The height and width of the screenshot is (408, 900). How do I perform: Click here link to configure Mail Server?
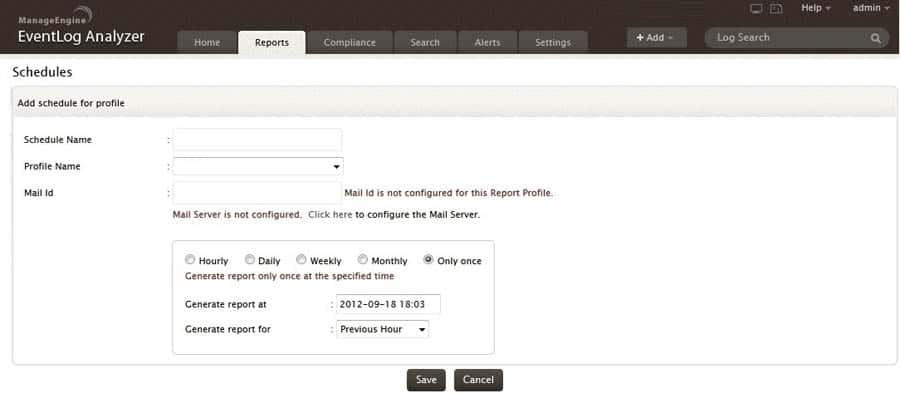[x=330, y=215]
